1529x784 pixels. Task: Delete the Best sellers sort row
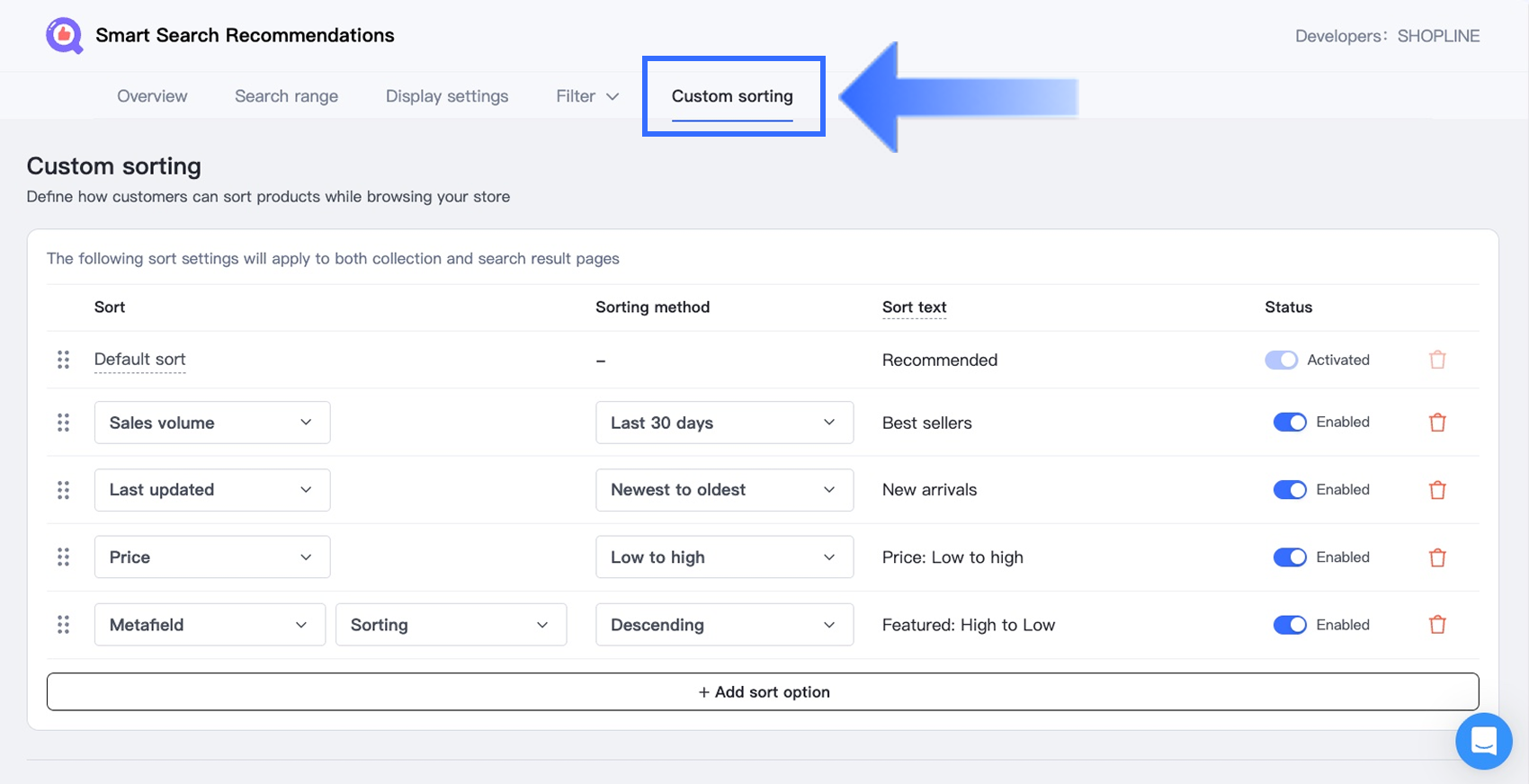(x=1437, y=423)
